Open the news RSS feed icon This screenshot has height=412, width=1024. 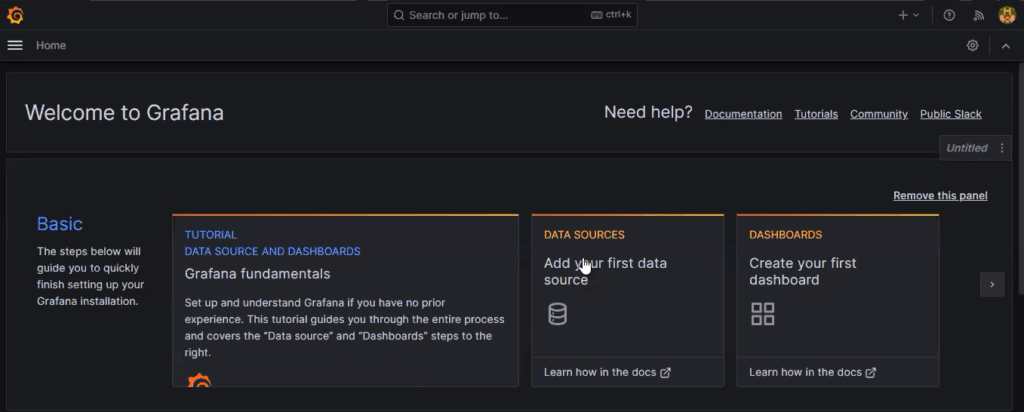coord(978,15)
